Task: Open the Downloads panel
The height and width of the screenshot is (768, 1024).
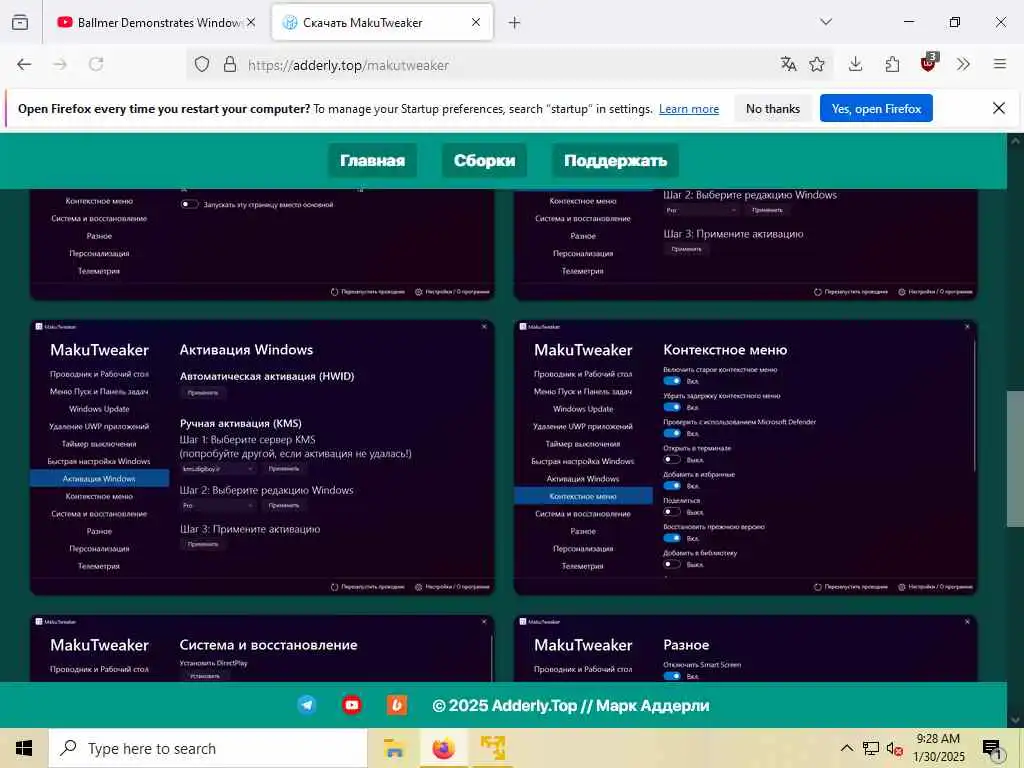Action: click(x=856, y=64)
